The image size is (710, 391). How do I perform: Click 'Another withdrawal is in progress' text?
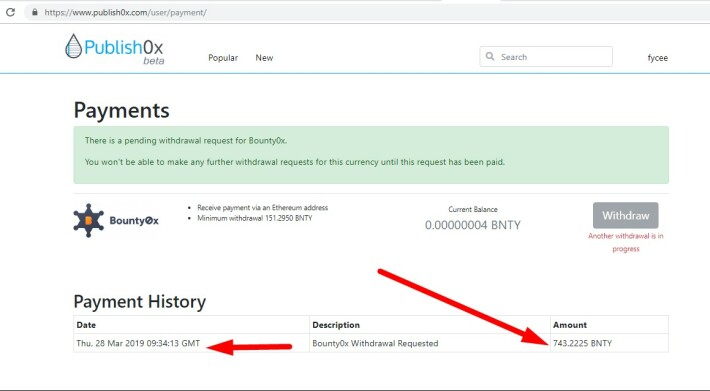pyautogui.click(x=625, y=243)
